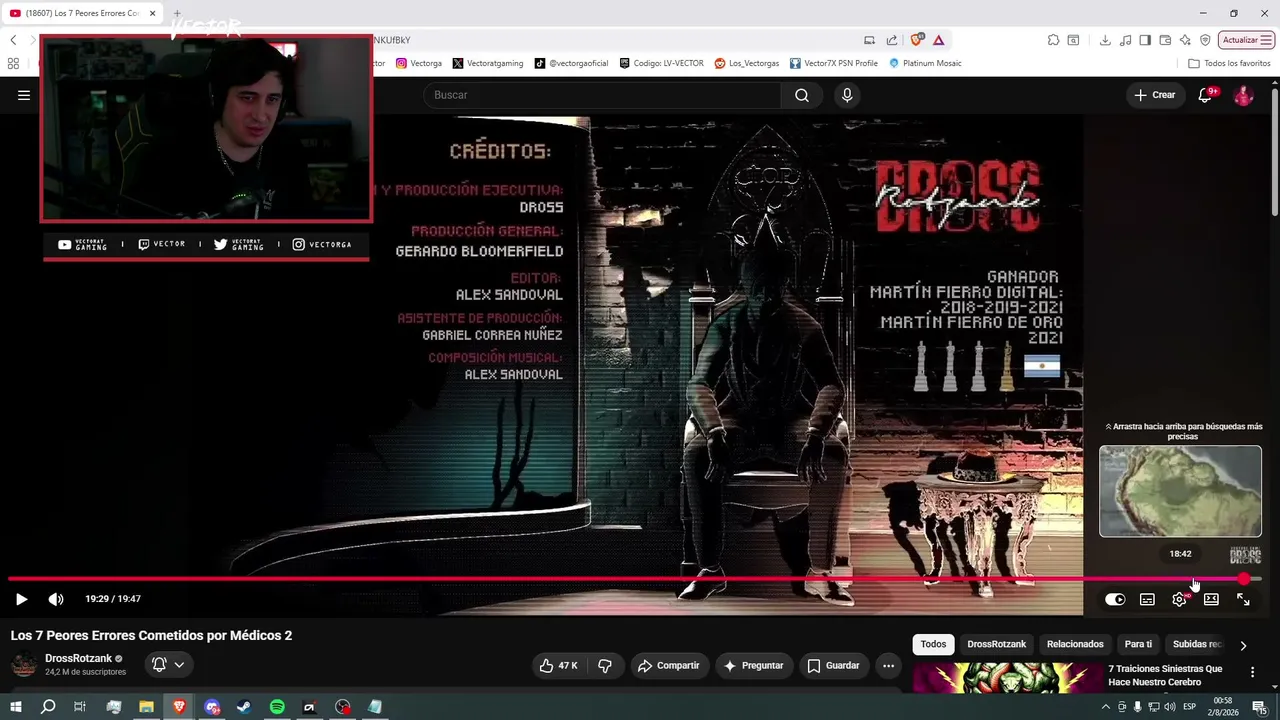Screen dimensions: 1280x720
Task: Open Brave Shields lion icon
Action: [917, 40]
